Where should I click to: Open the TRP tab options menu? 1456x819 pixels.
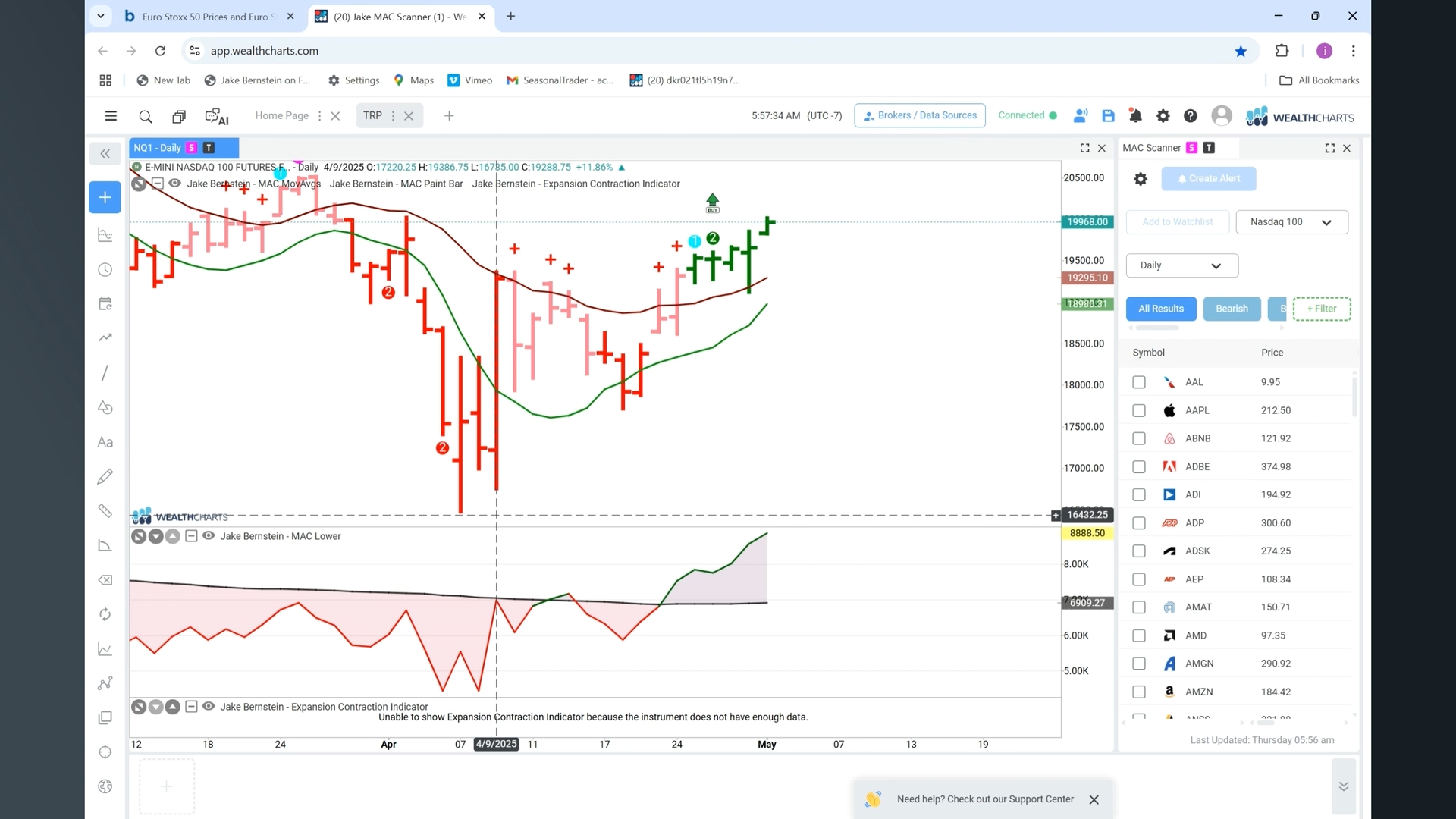tap(393, 116)
